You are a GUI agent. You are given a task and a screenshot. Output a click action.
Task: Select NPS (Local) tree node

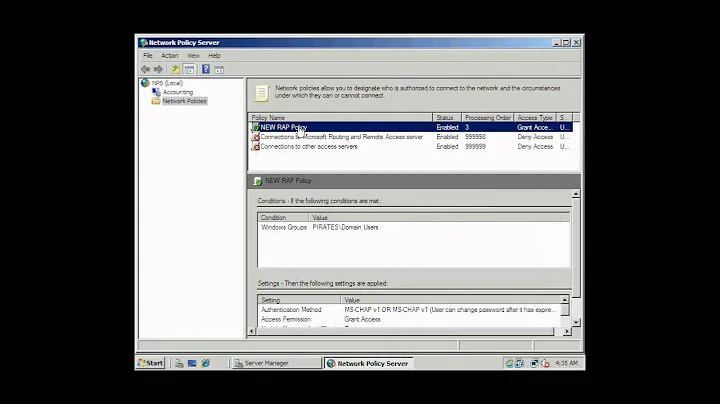[167, 83]
